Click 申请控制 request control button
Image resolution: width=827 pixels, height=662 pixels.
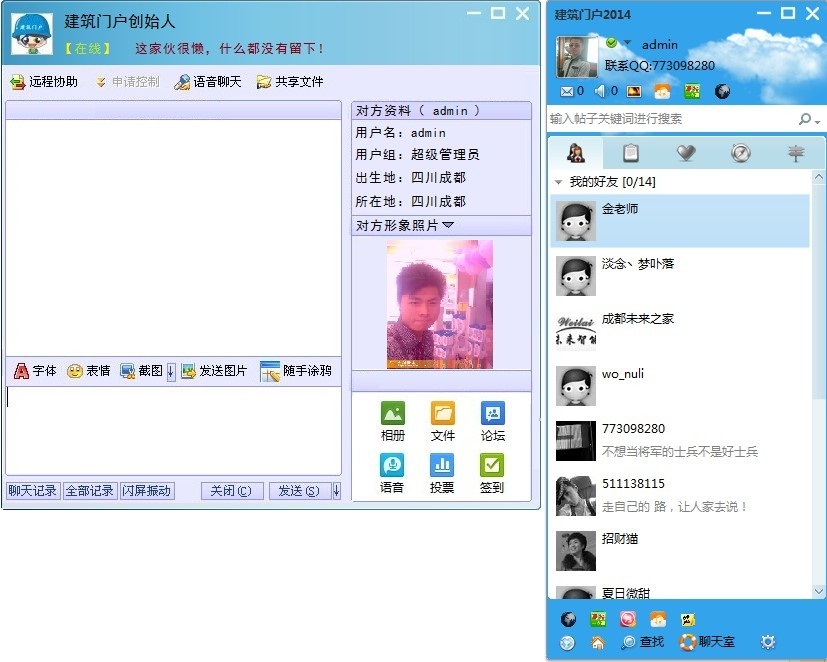click(x=128, y=82)
